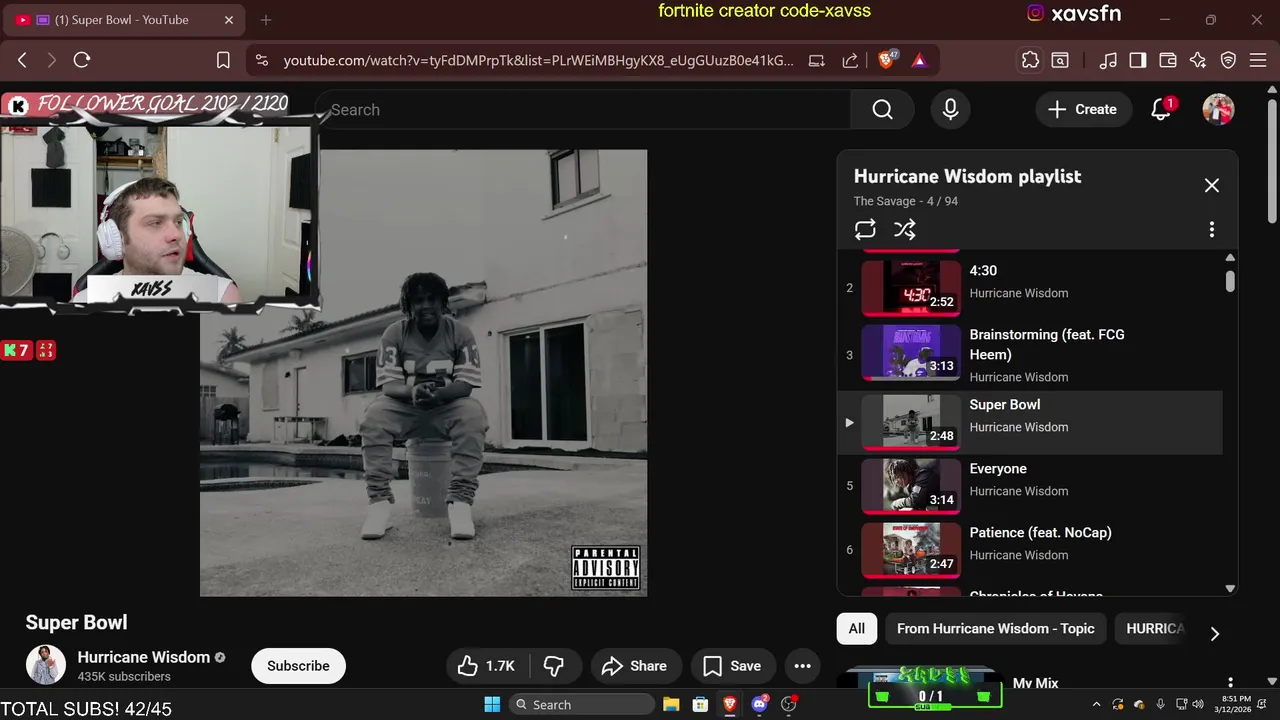Open the Leo AI sparkle icon
This screenshot has height=720, width=1280.
pos(1198,60)
